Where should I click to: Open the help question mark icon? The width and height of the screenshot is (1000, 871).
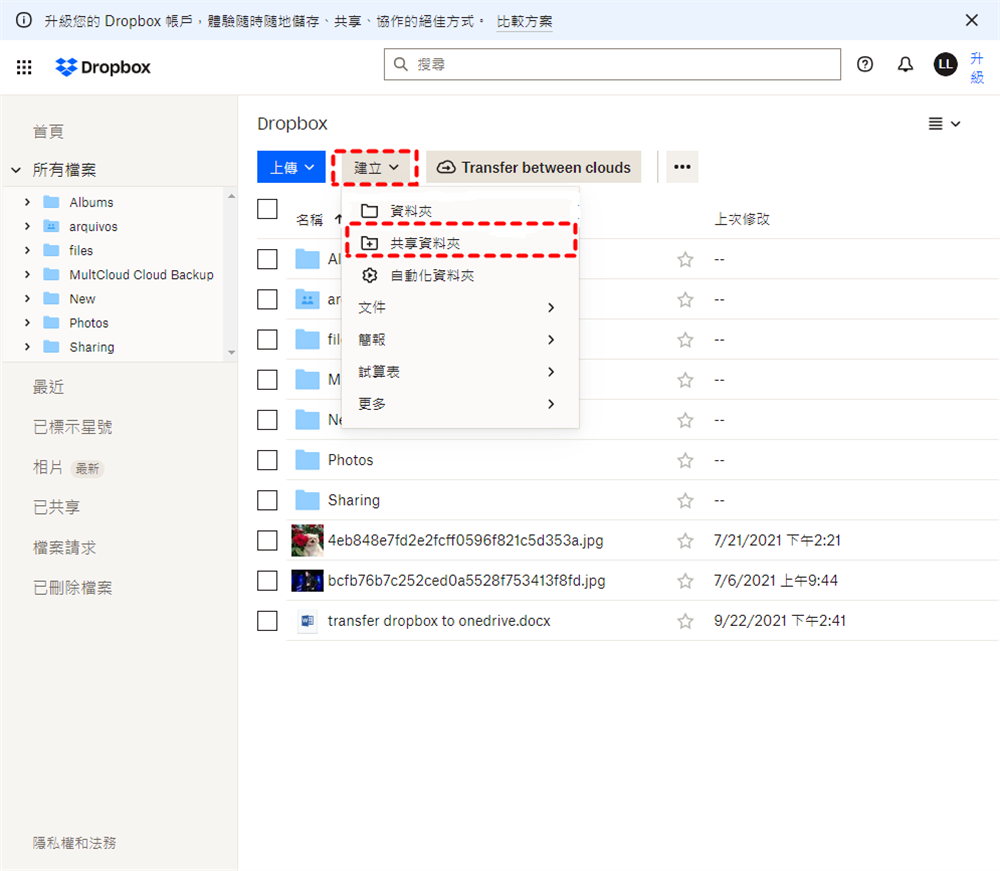865,64
